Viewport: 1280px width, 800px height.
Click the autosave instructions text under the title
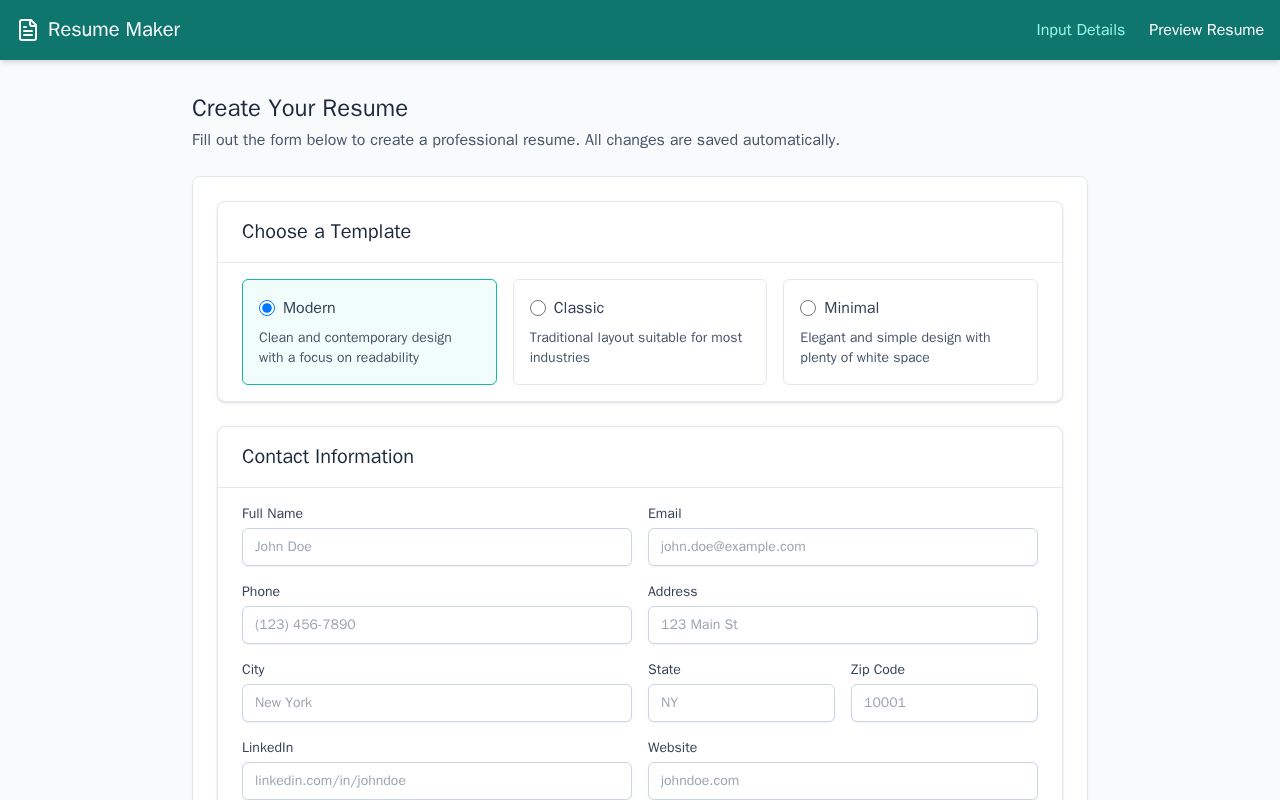(x=516, y=140)
